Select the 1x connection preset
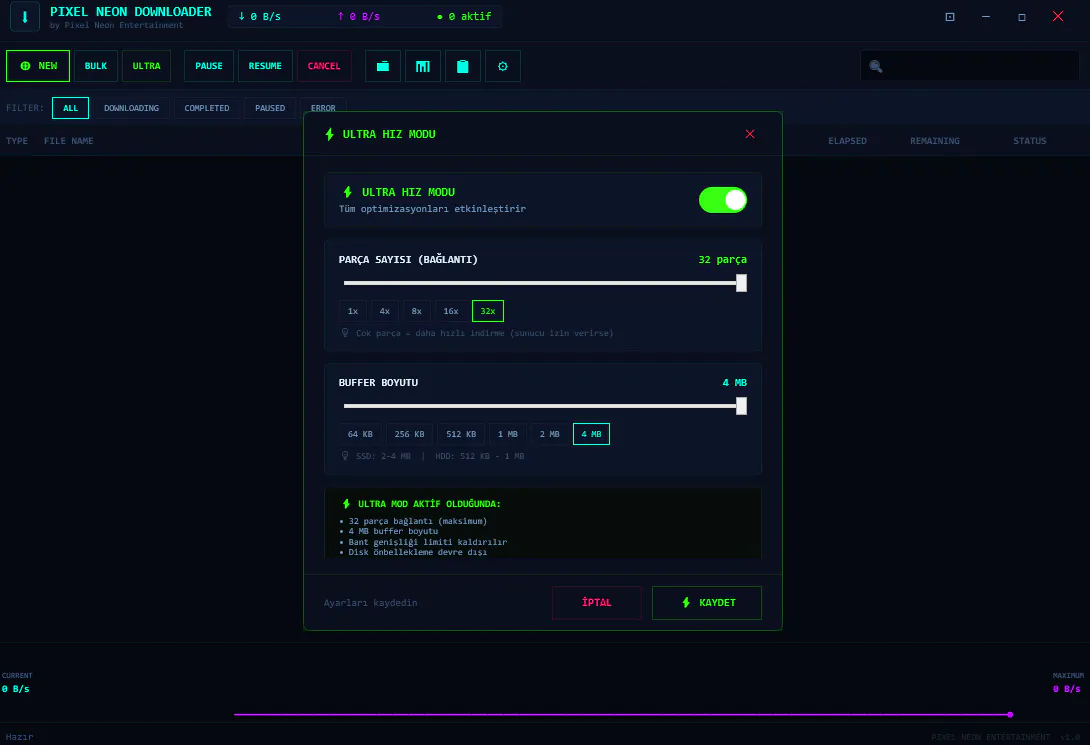This screenshot has width=1090, height=745. point(353,311)
